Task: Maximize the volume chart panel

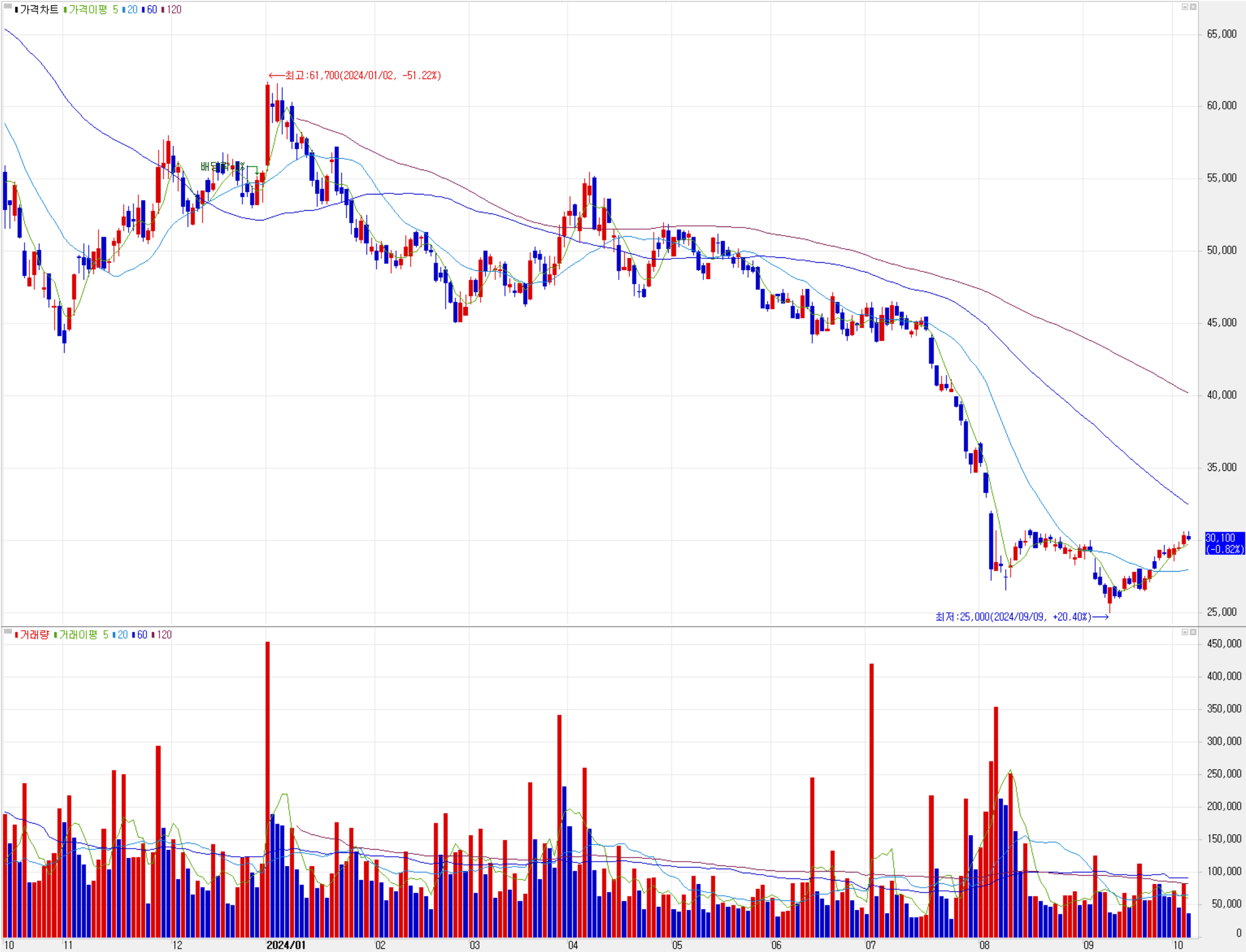Action: (1184, 632)
